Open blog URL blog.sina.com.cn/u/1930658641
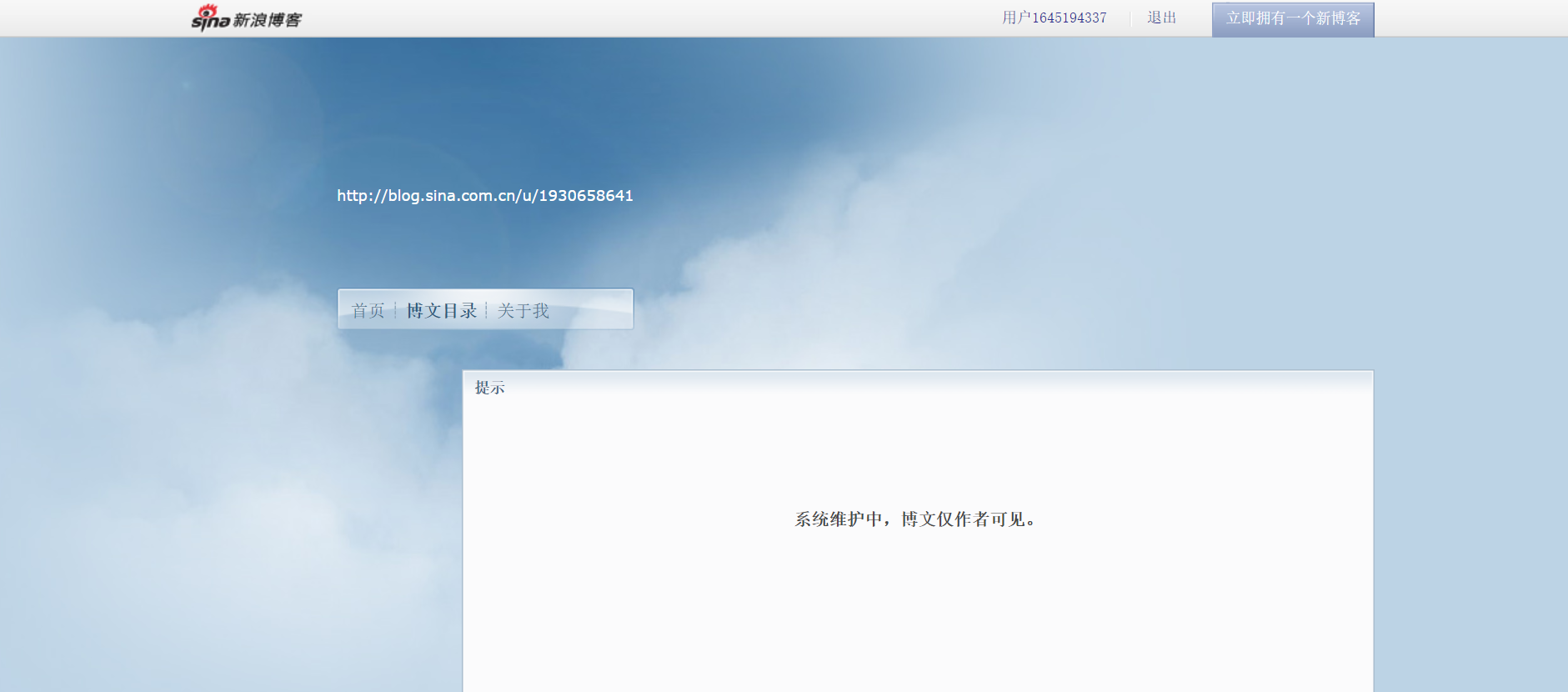 pyautogui.click(x=485, y=196)
